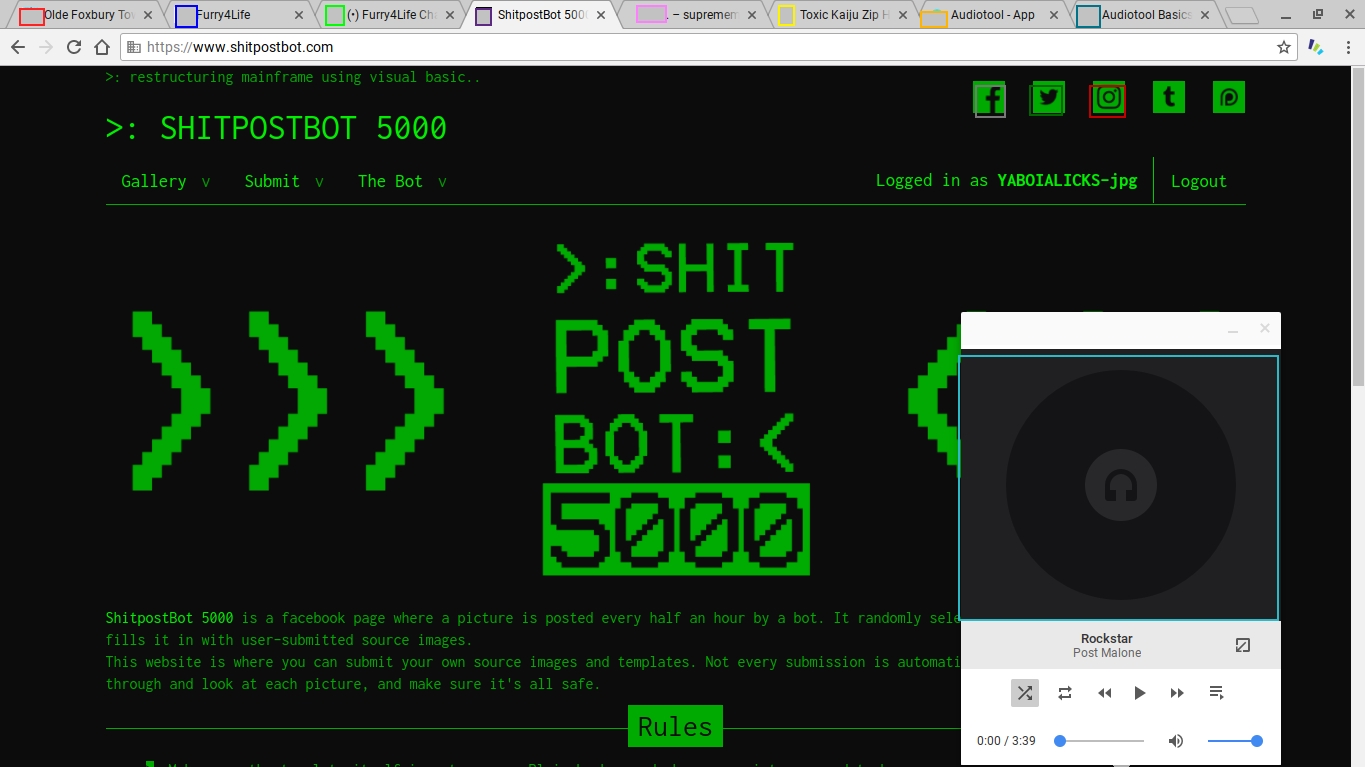Toggle shuffle in the music player

[x=1025, y=693]
